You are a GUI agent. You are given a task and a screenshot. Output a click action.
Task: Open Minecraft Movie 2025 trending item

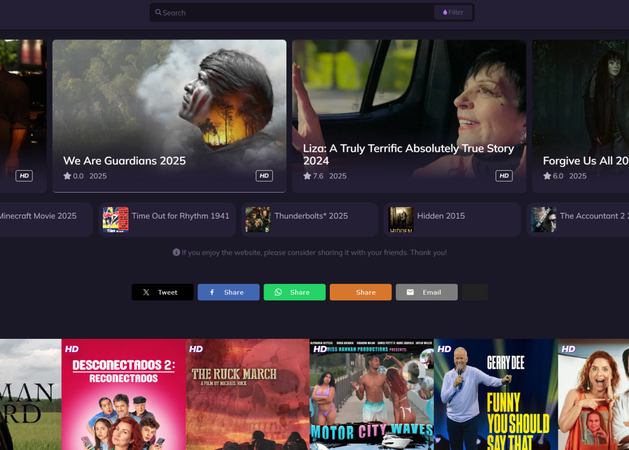click(45, 219)
